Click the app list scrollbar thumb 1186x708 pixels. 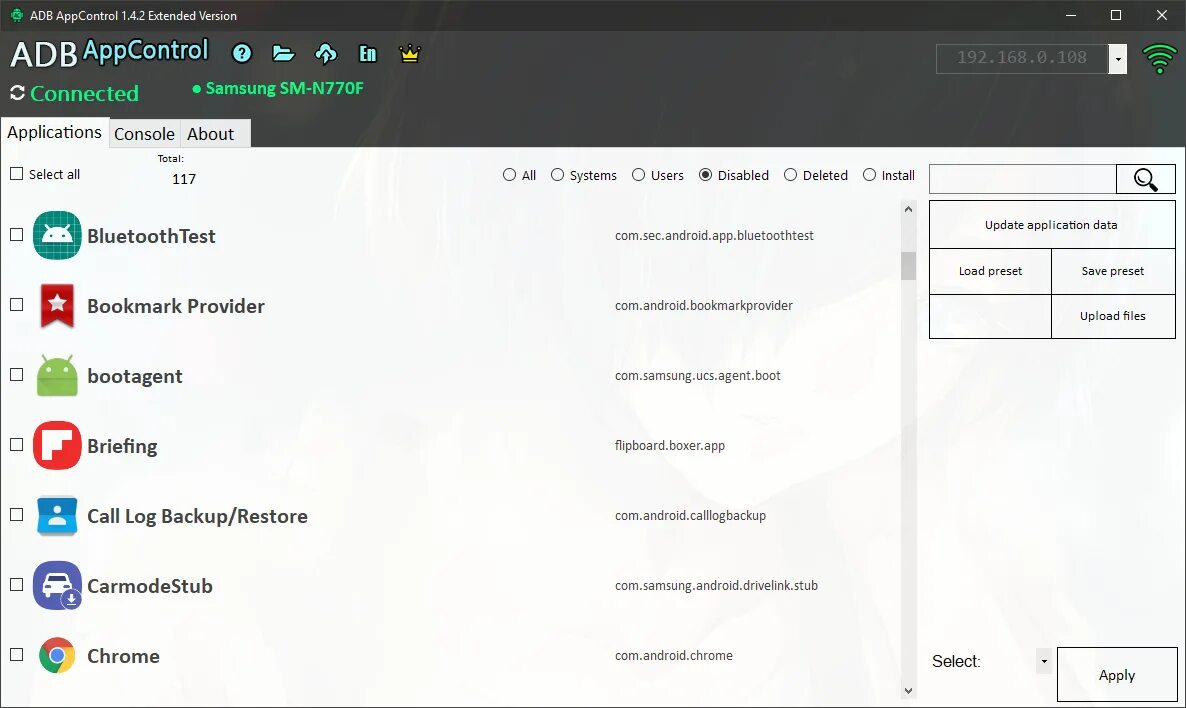(908, 266)
